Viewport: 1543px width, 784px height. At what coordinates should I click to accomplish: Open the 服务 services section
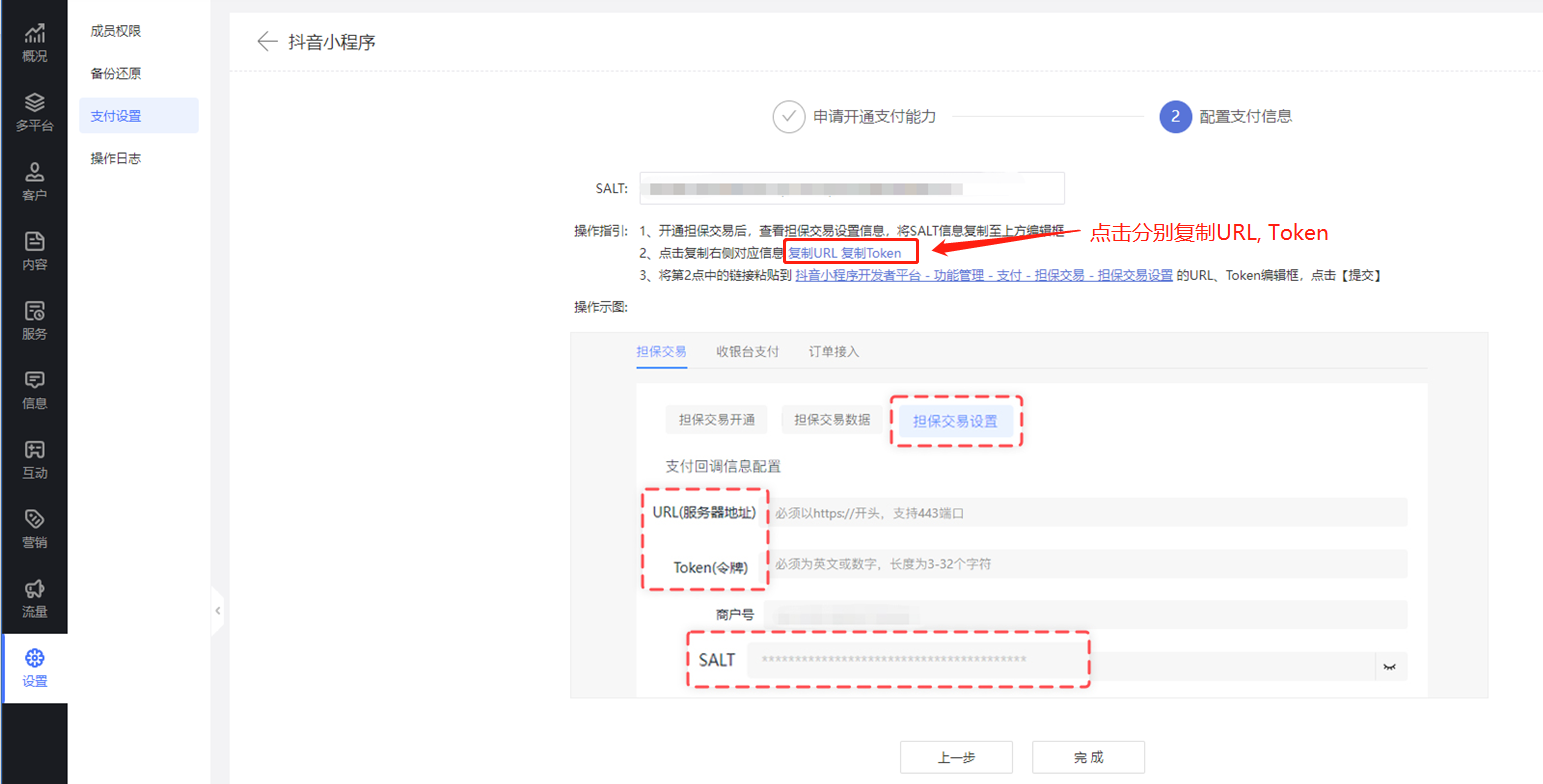click(34, 321)
